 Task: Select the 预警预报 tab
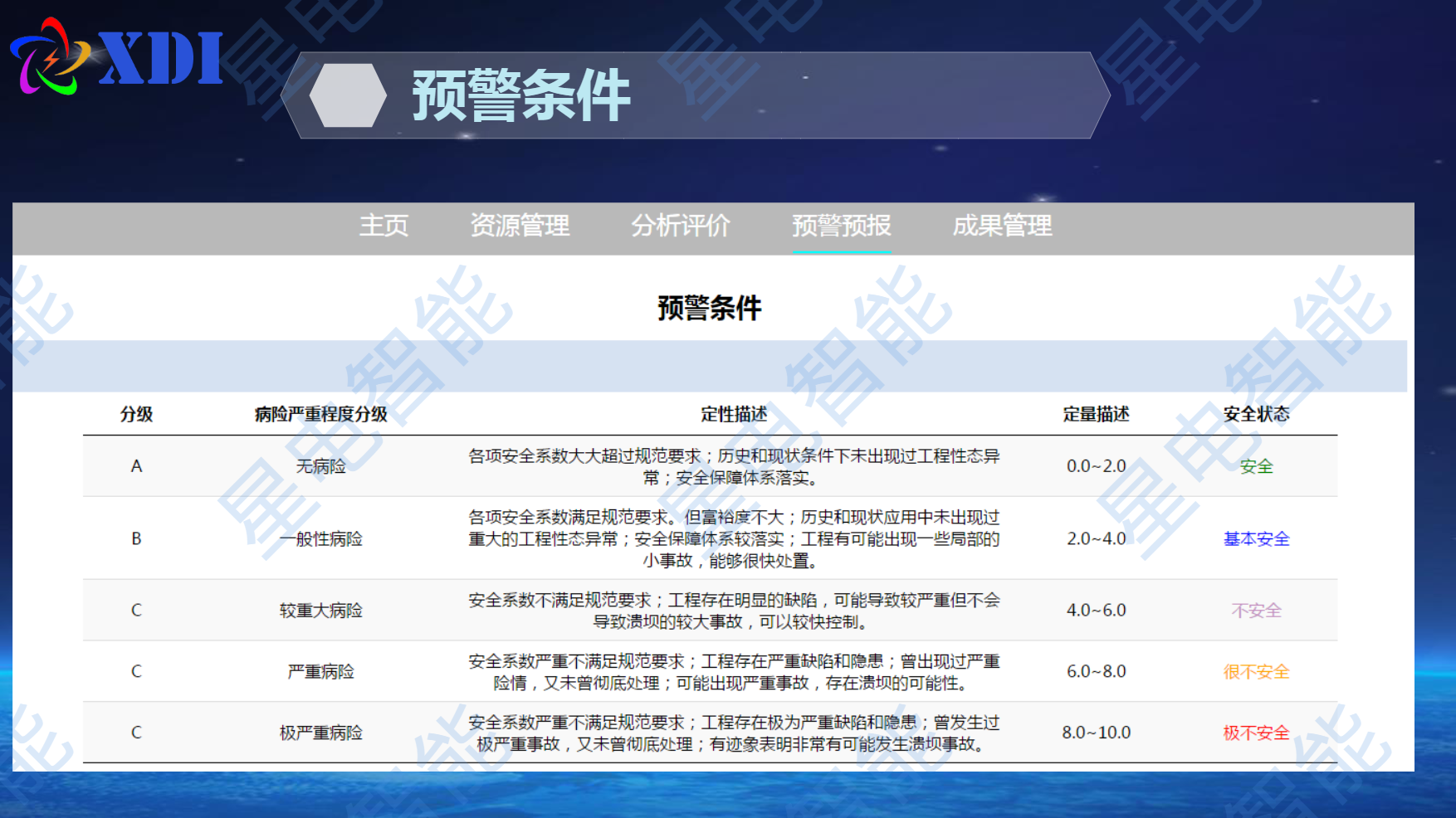842,226
